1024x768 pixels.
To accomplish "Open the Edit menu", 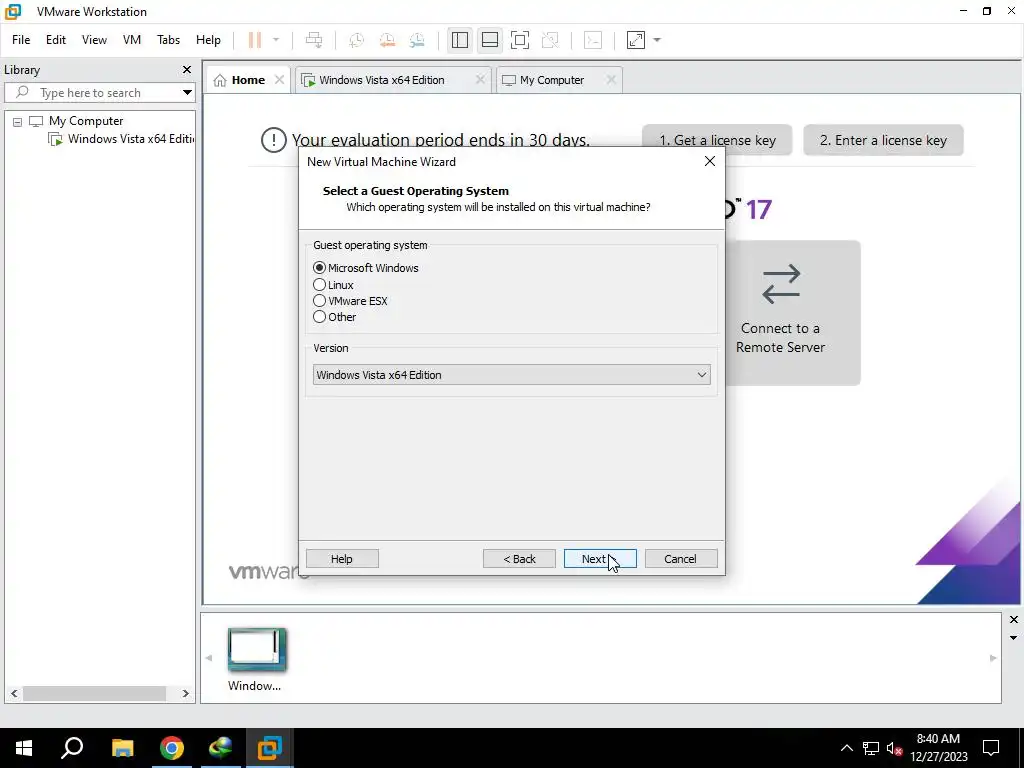I will coord(56,40).
